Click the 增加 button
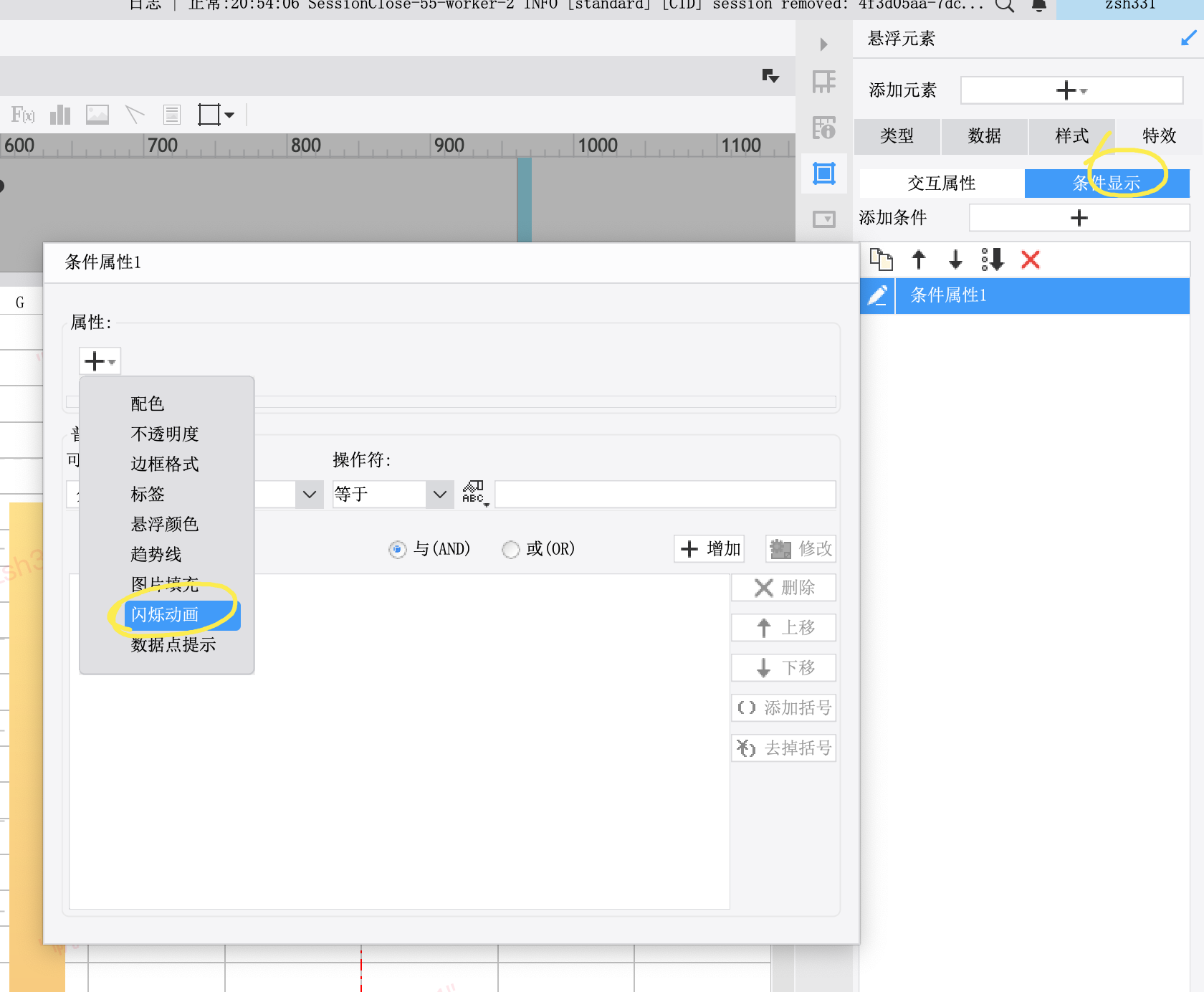 709,549
